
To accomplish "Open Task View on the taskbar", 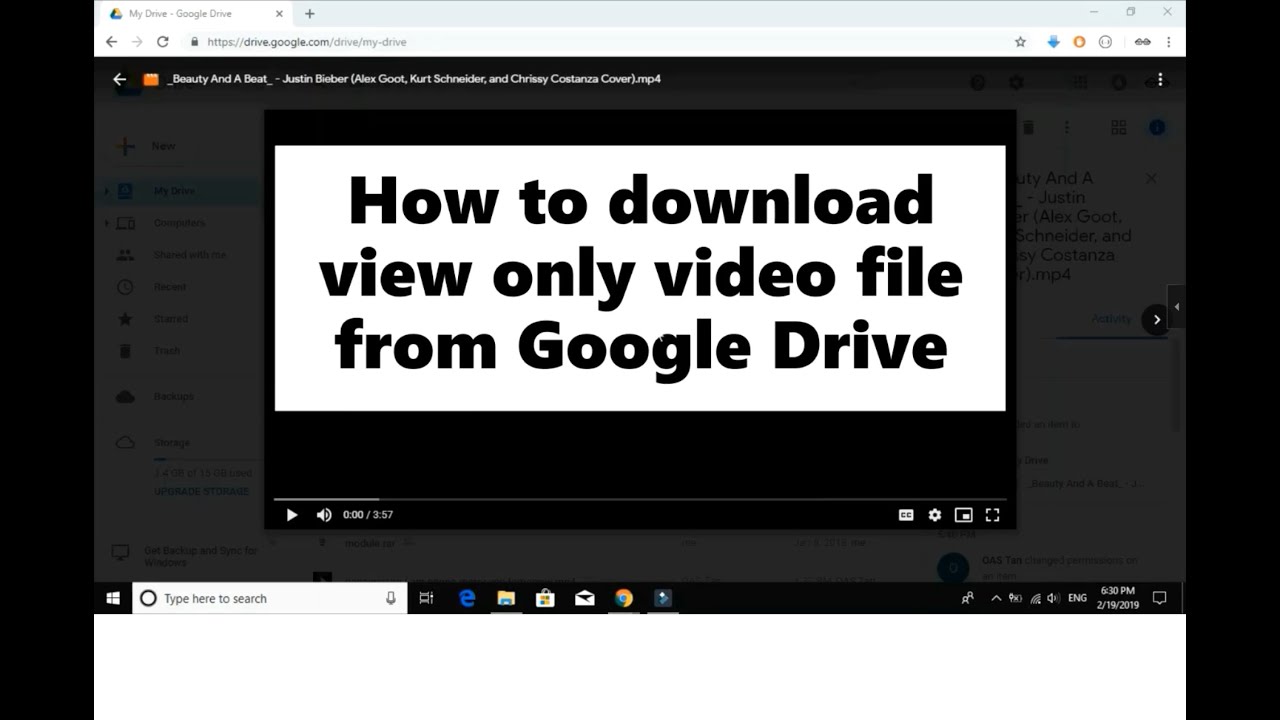I will tap(426, 598).
